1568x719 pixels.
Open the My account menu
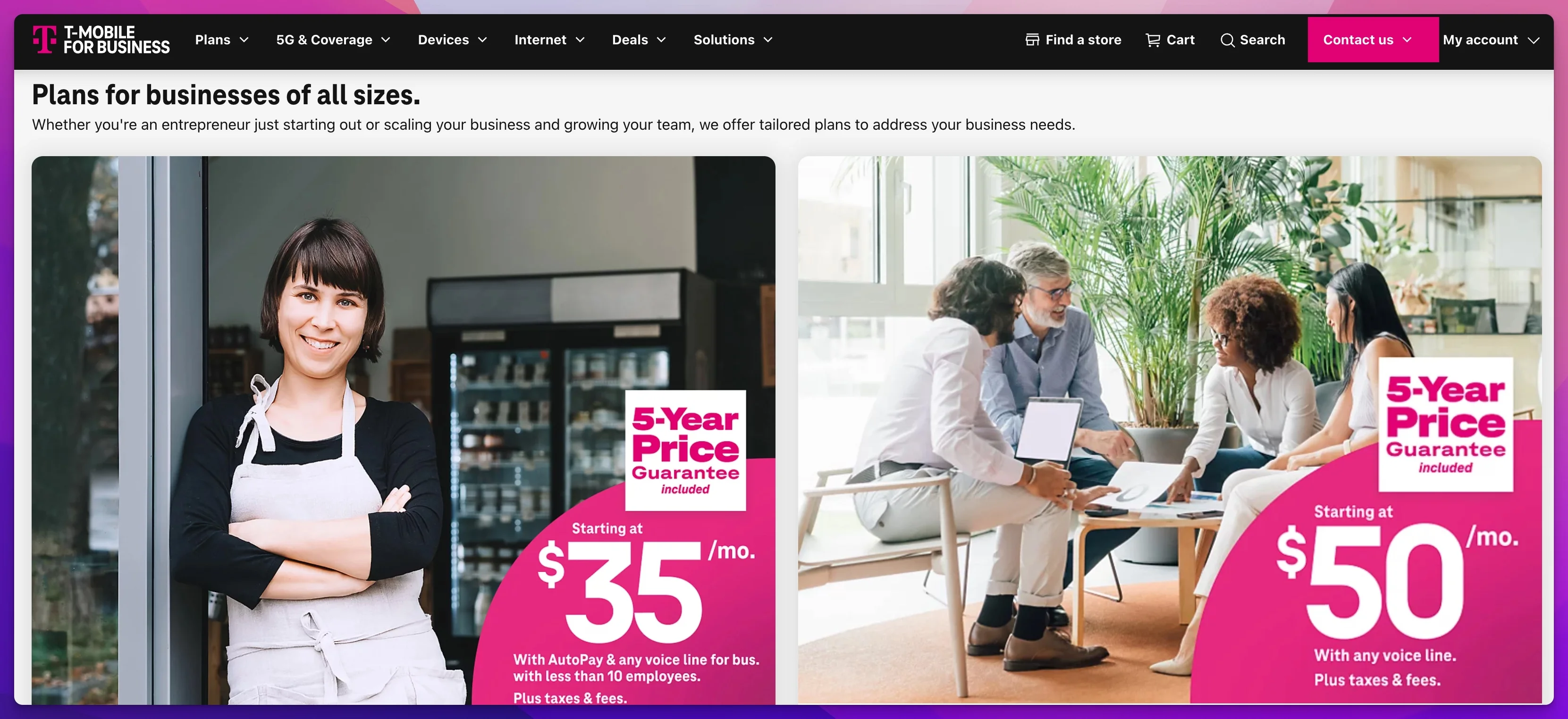[x=1491, y=40]
